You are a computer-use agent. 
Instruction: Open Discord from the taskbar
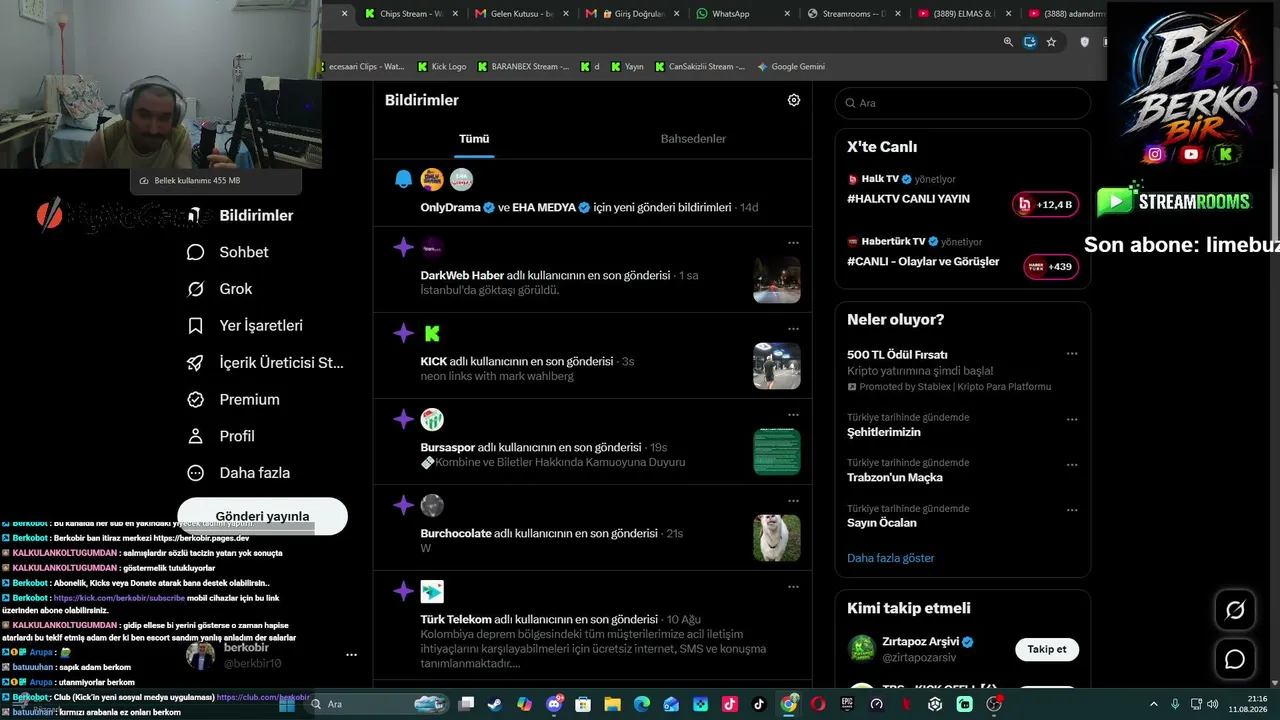click(554, 704)
